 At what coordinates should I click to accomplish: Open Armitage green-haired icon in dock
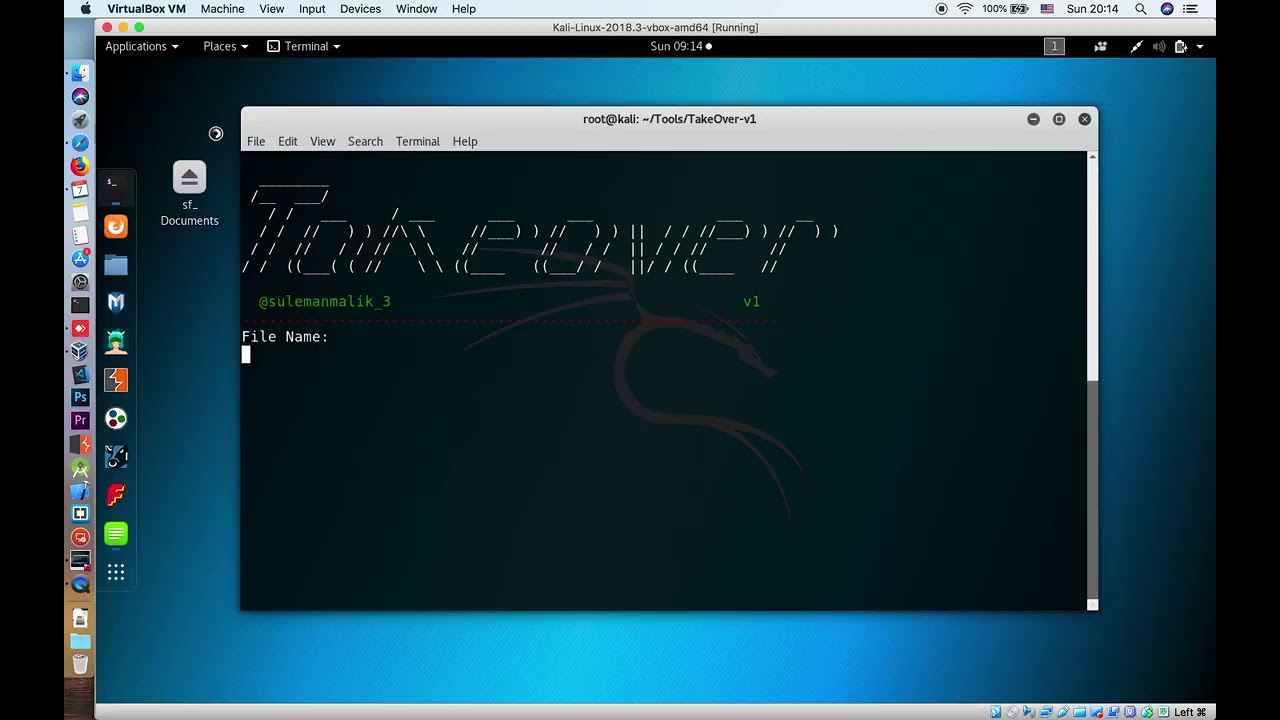[116, 342]
